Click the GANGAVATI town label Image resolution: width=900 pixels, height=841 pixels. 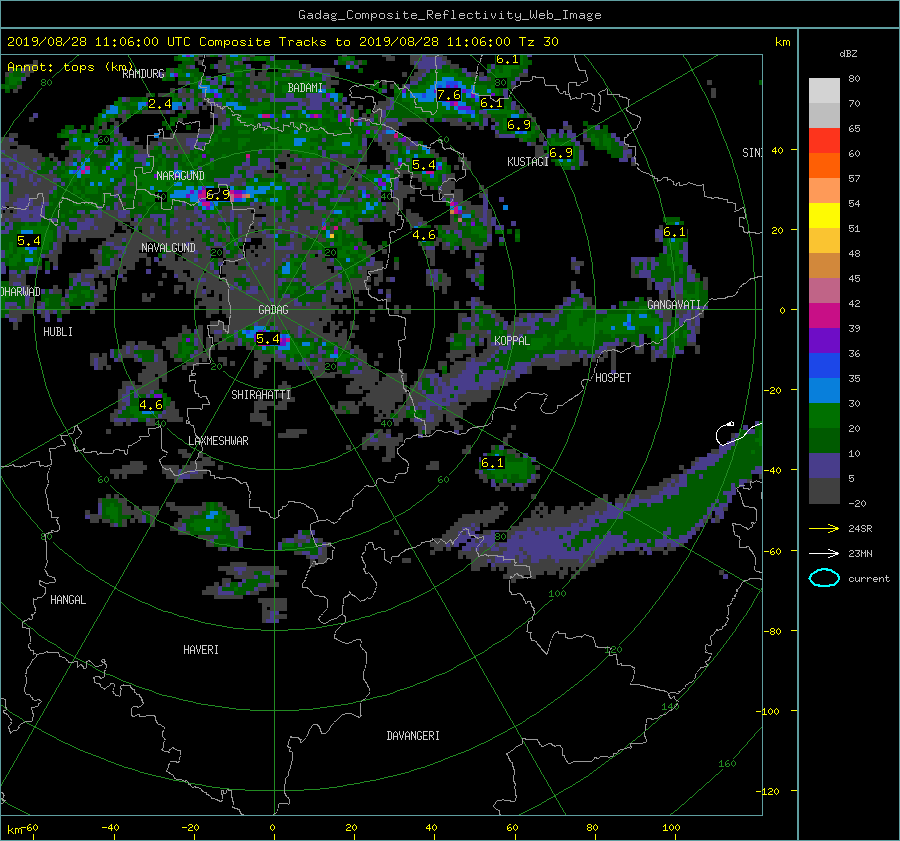click(x=674, y=305)
